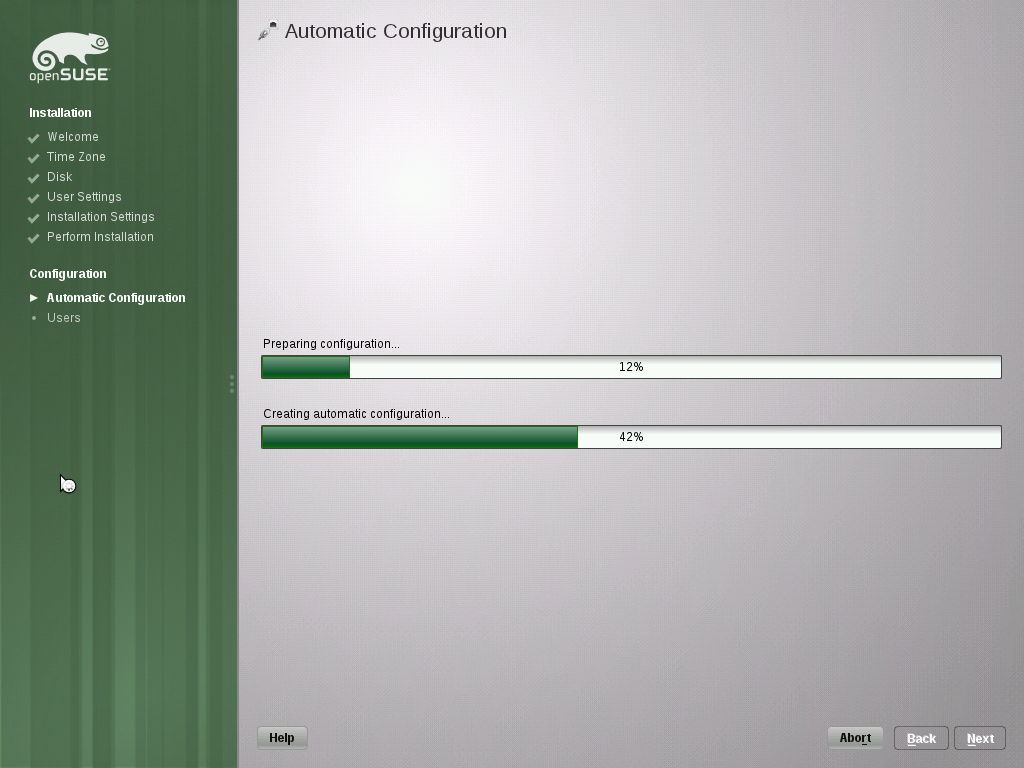Select the Welcome step in sidebar
The height and width of the screenshot is (768, 1024).
coord(72,137)
